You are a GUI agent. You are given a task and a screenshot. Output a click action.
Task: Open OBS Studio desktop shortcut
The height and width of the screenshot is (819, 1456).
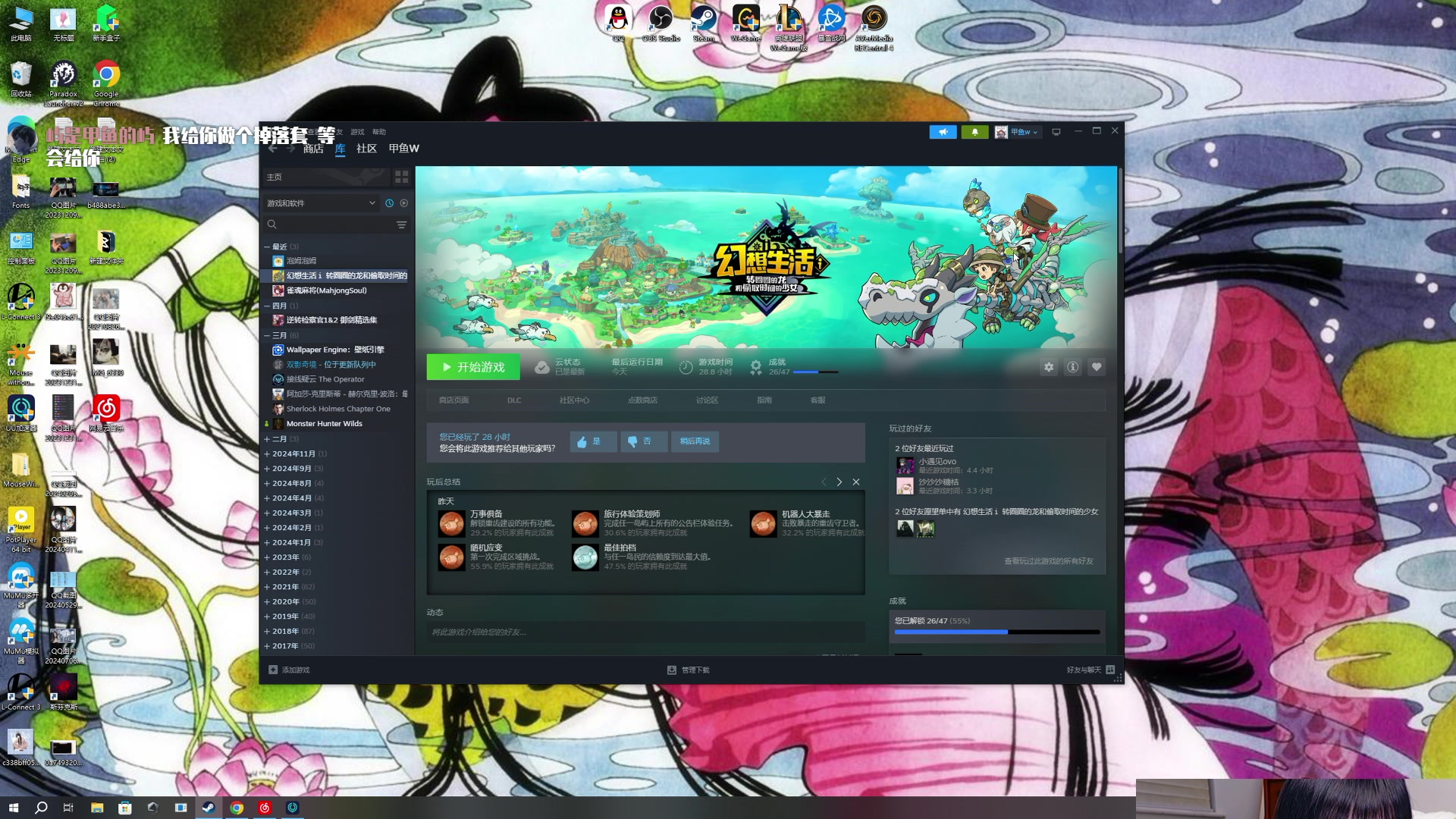coord(661,23)
